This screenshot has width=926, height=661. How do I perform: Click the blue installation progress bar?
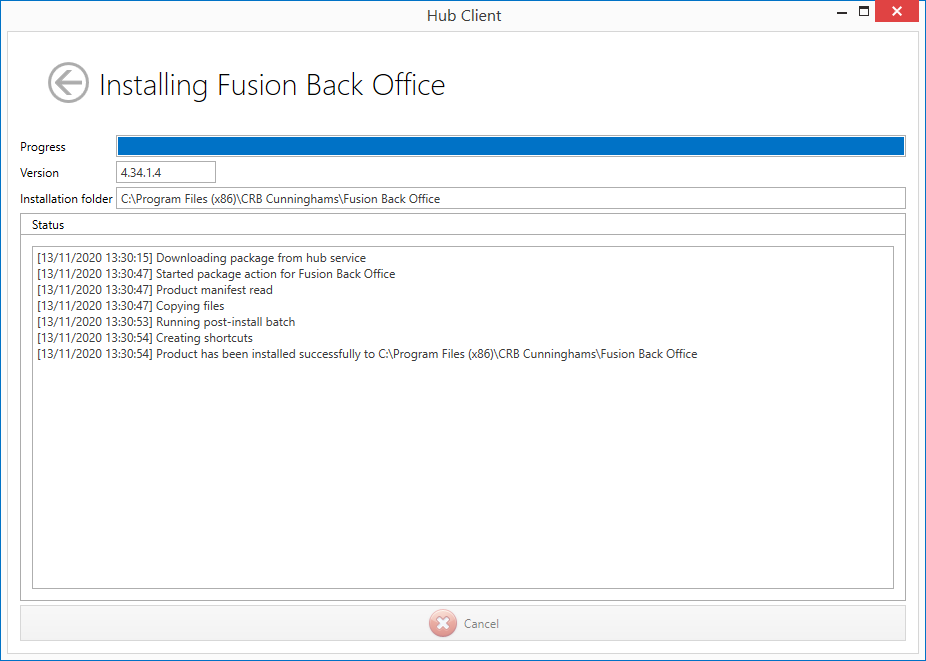pyautogui.click(x=510, y=147)
